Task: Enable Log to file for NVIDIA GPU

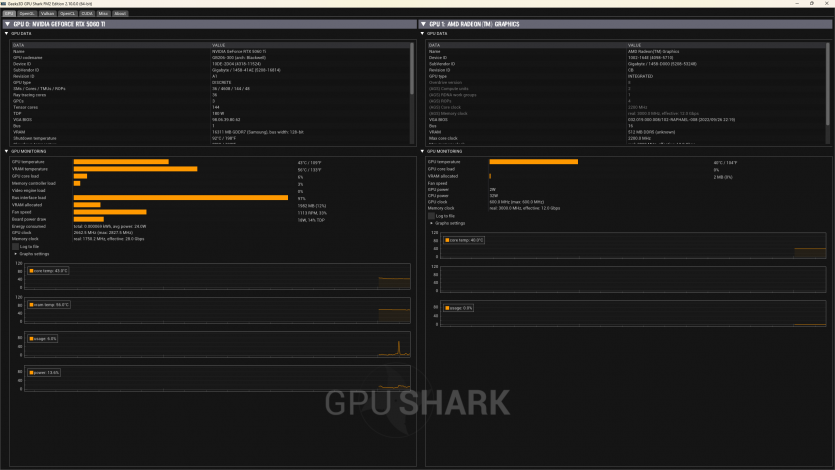Action: point(15,246)
